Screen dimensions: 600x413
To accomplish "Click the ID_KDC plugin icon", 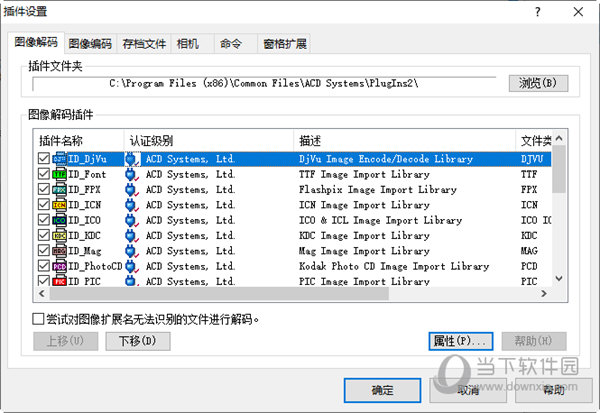I will [59, 235].
